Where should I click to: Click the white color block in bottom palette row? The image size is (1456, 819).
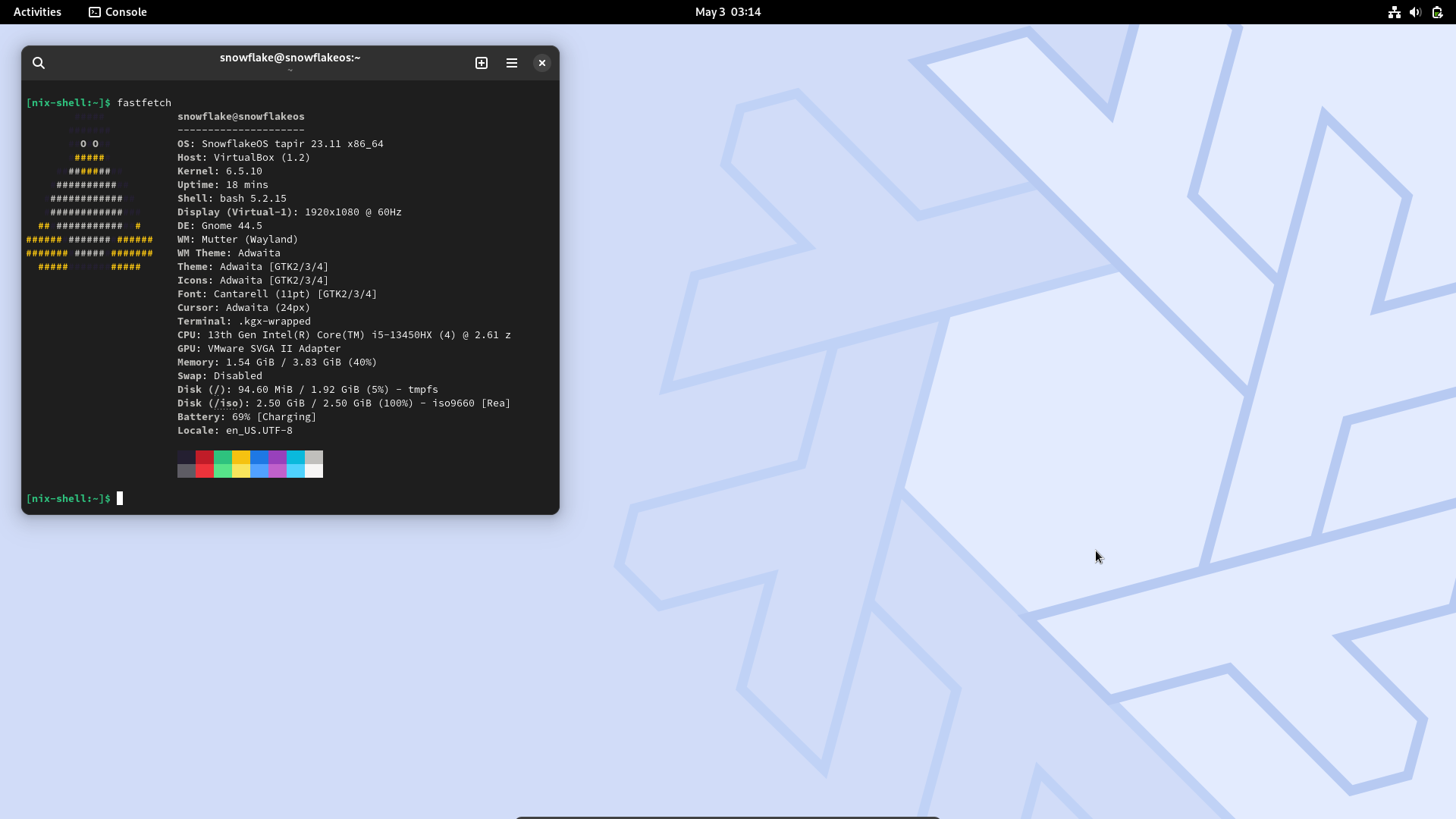(314, 471)
